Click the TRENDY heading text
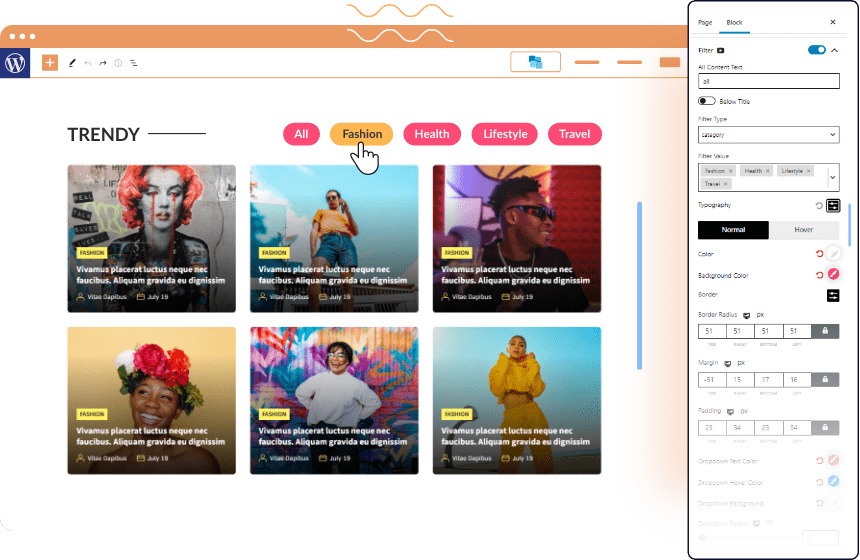The width and height of the screenshot is (860, 560). (x=104, y=134)
